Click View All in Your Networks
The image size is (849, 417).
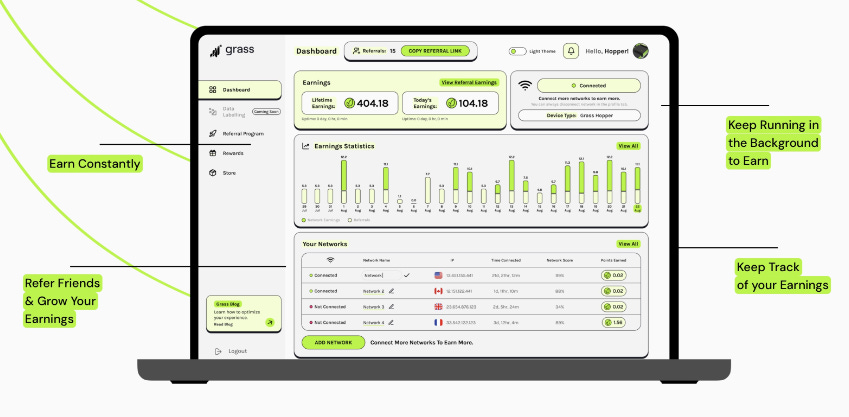[628, 244]
